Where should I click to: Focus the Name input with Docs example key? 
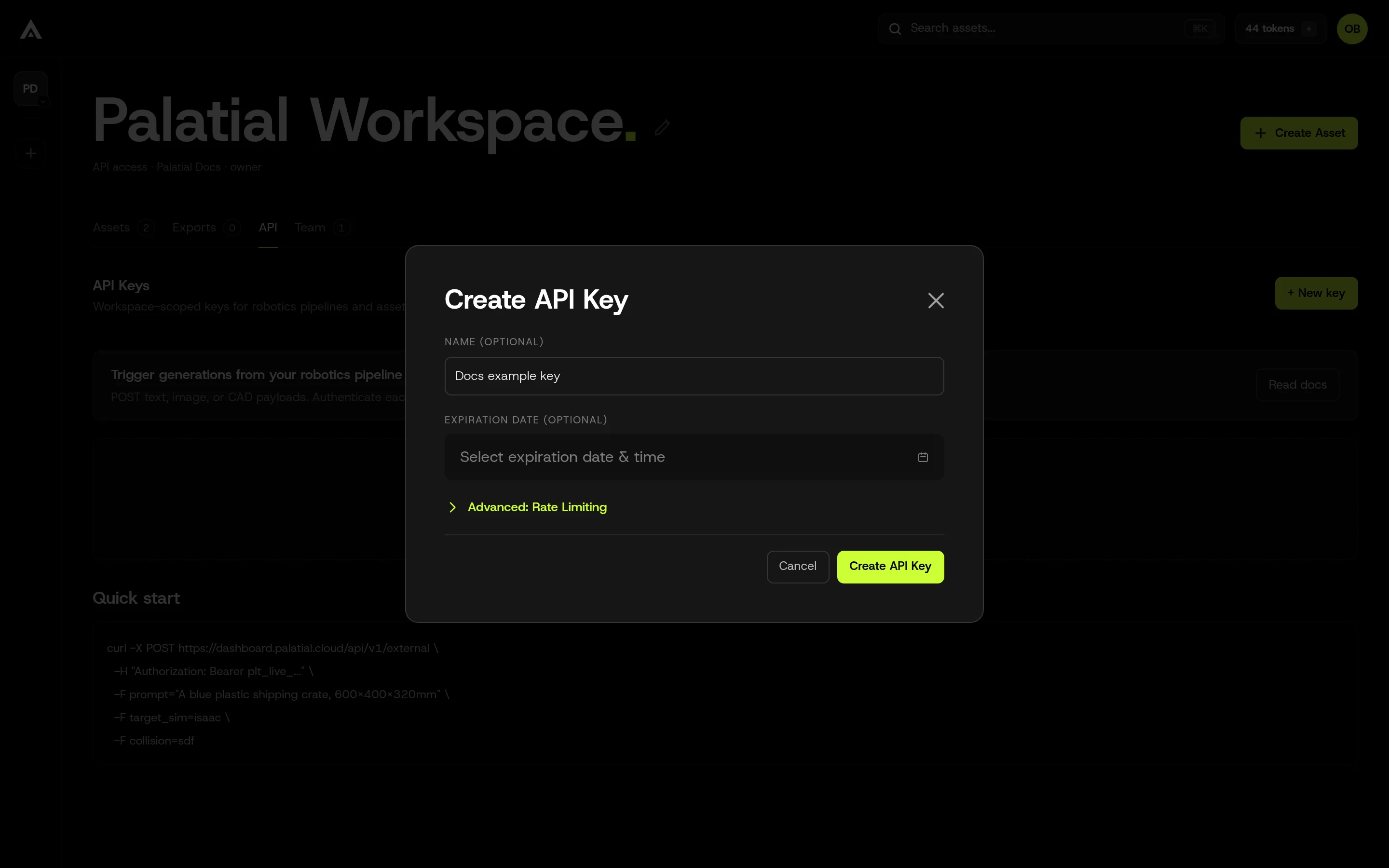[x=694, y=376]
